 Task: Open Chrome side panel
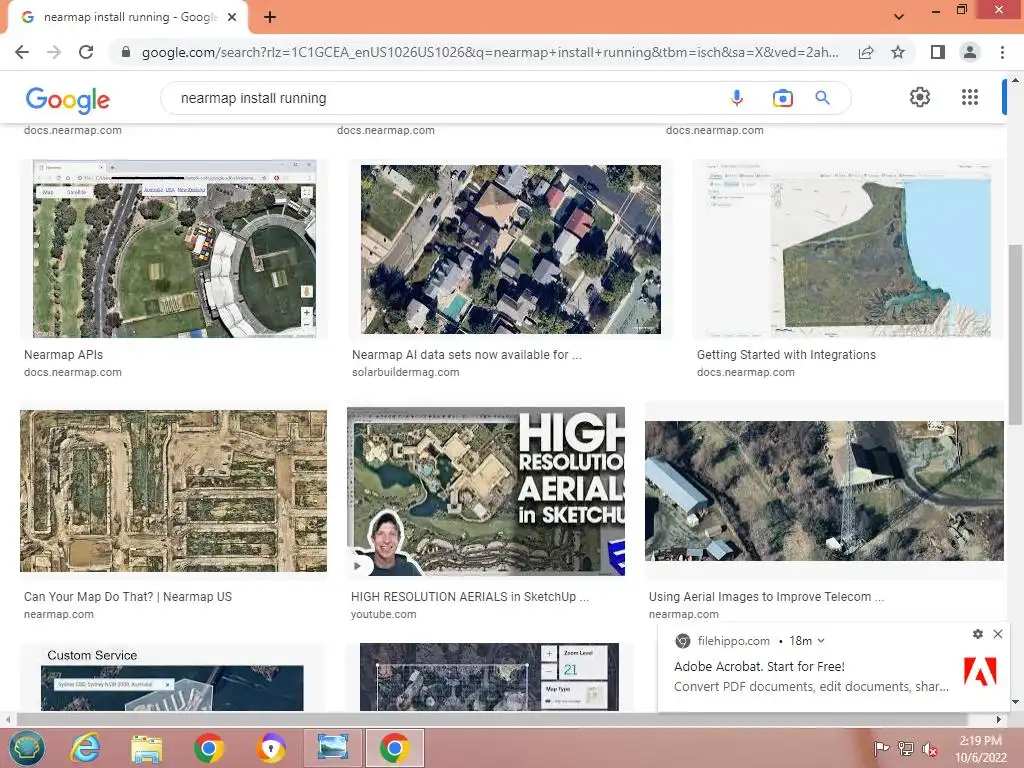pos(938,52)
